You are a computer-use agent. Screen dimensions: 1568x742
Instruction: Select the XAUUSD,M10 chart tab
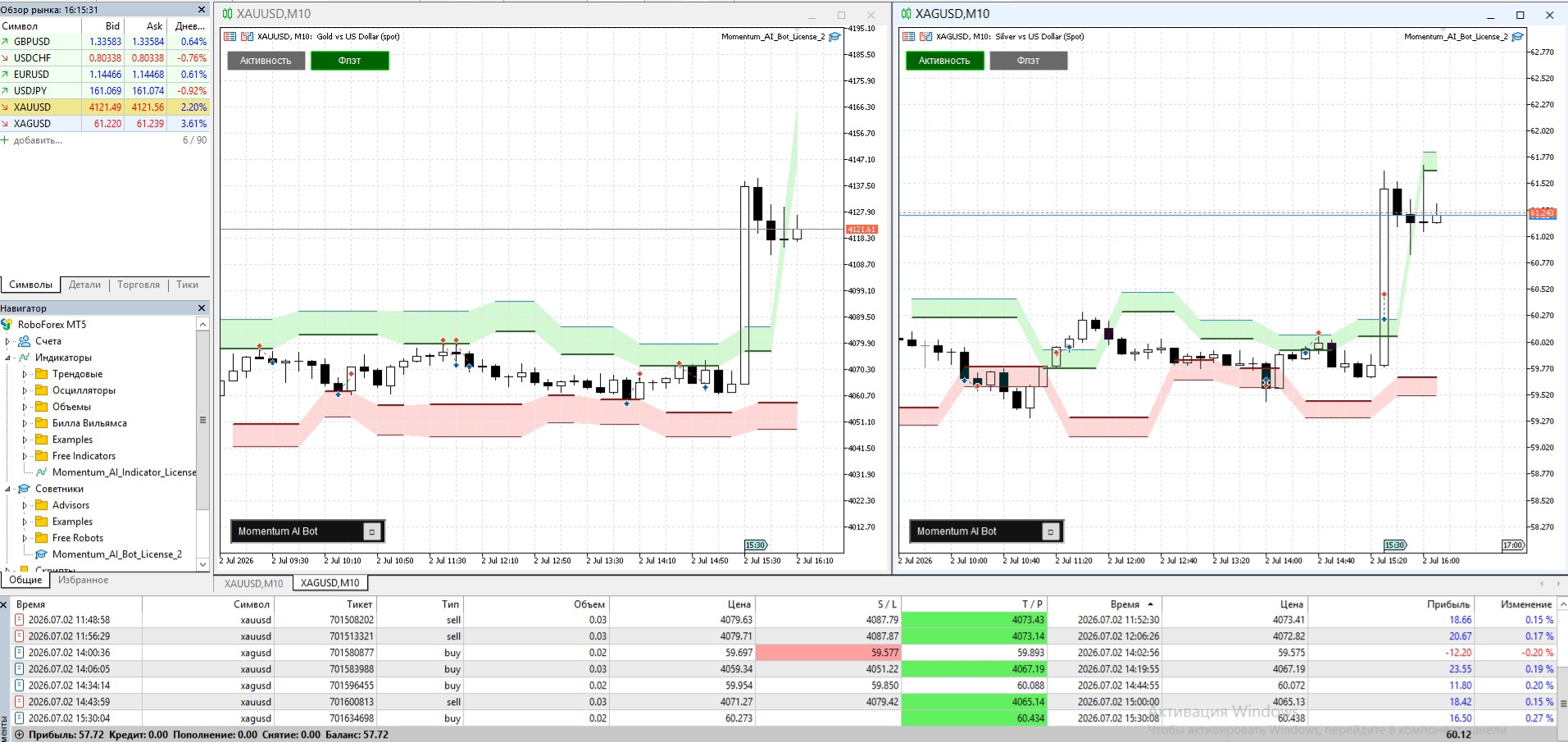(253, 583)
